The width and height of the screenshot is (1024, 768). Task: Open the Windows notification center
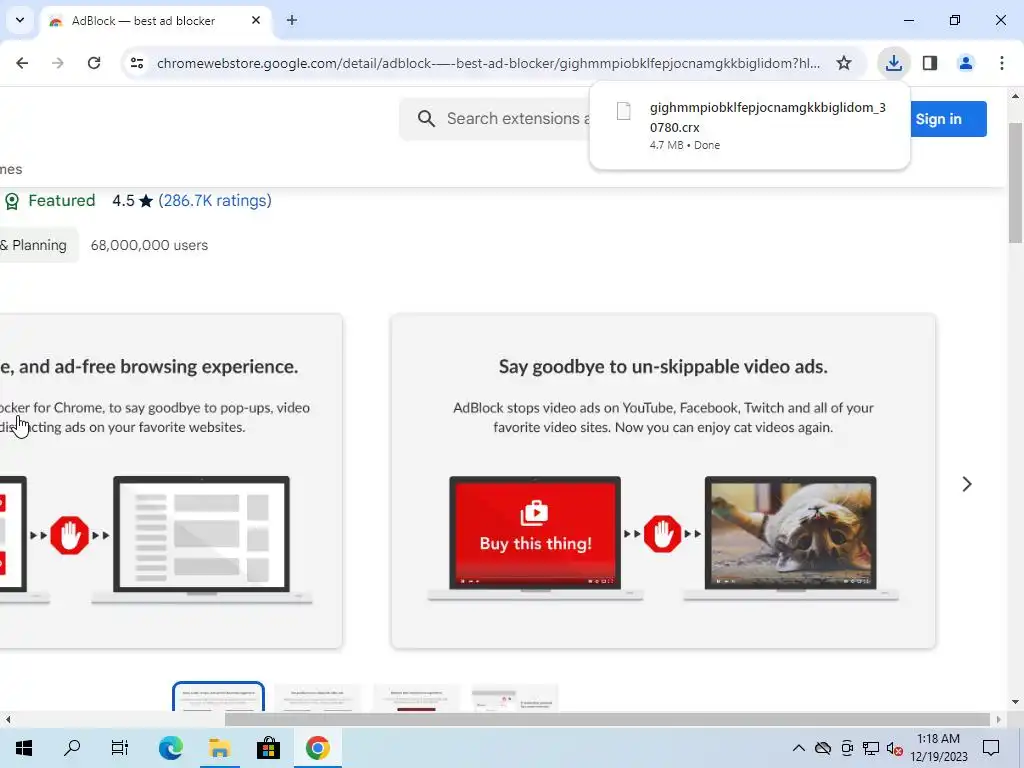(991, 748)
